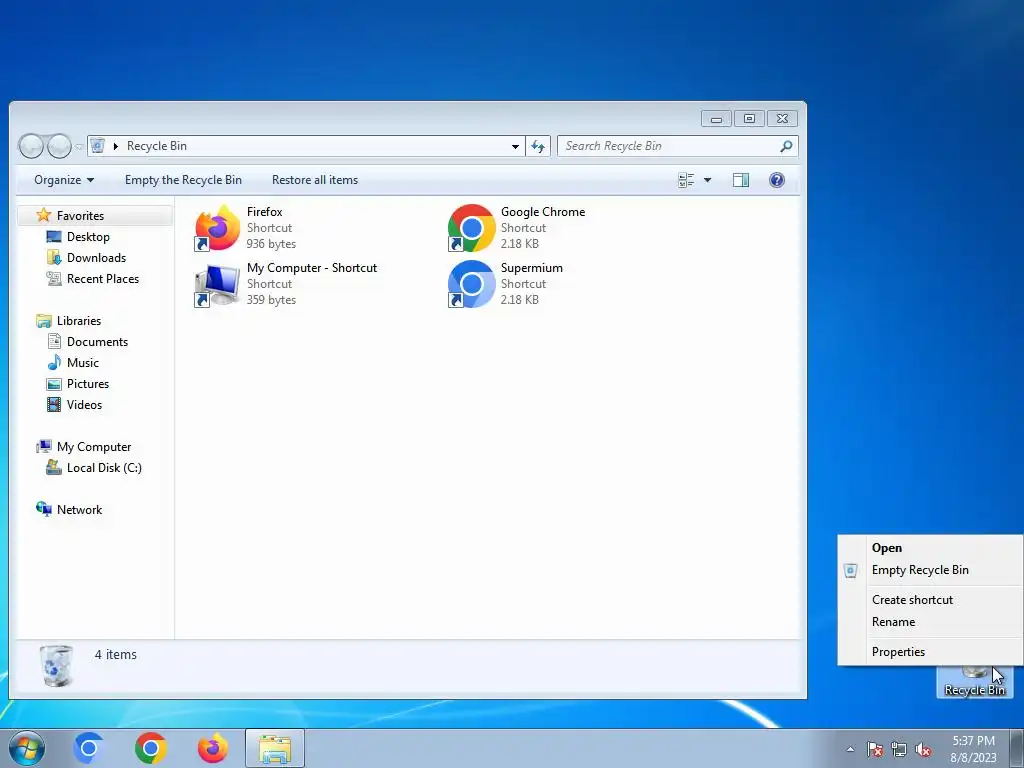Click the recent pages dropdown arrow
This screenshot has width=1024, height=768.
79,147
